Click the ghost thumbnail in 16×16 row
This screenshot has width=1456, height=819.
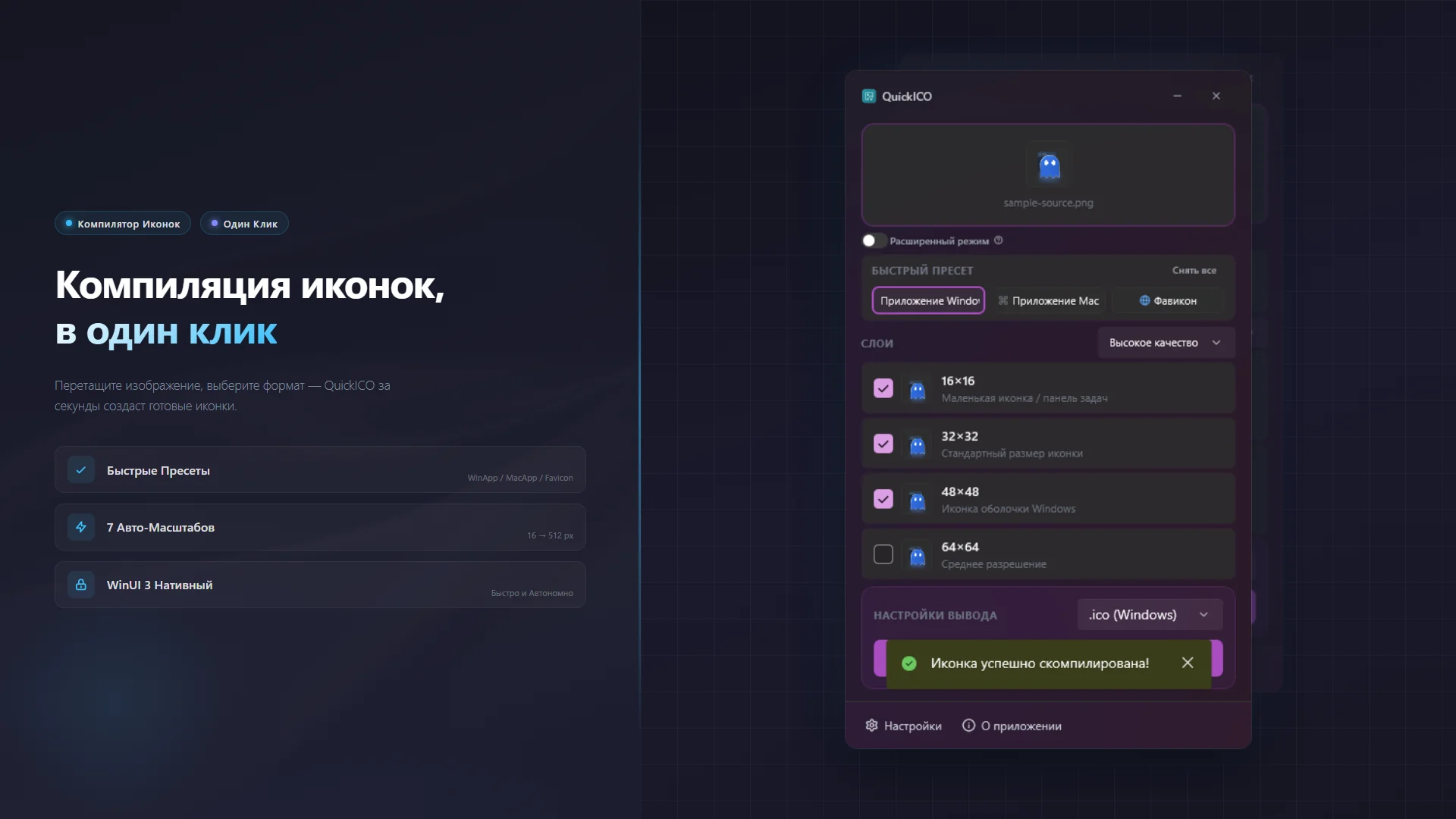[x=918, y=390]
